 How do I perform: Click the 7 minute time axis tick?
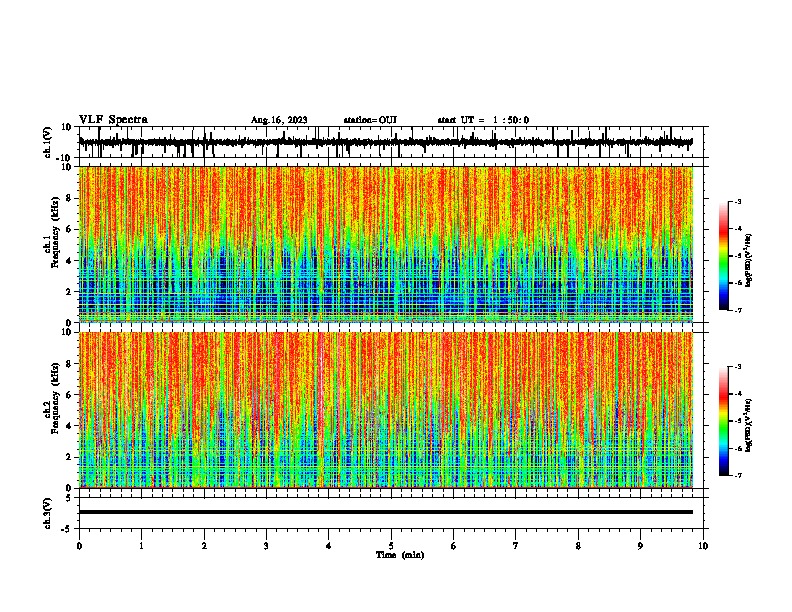click(x=516, y=546)
